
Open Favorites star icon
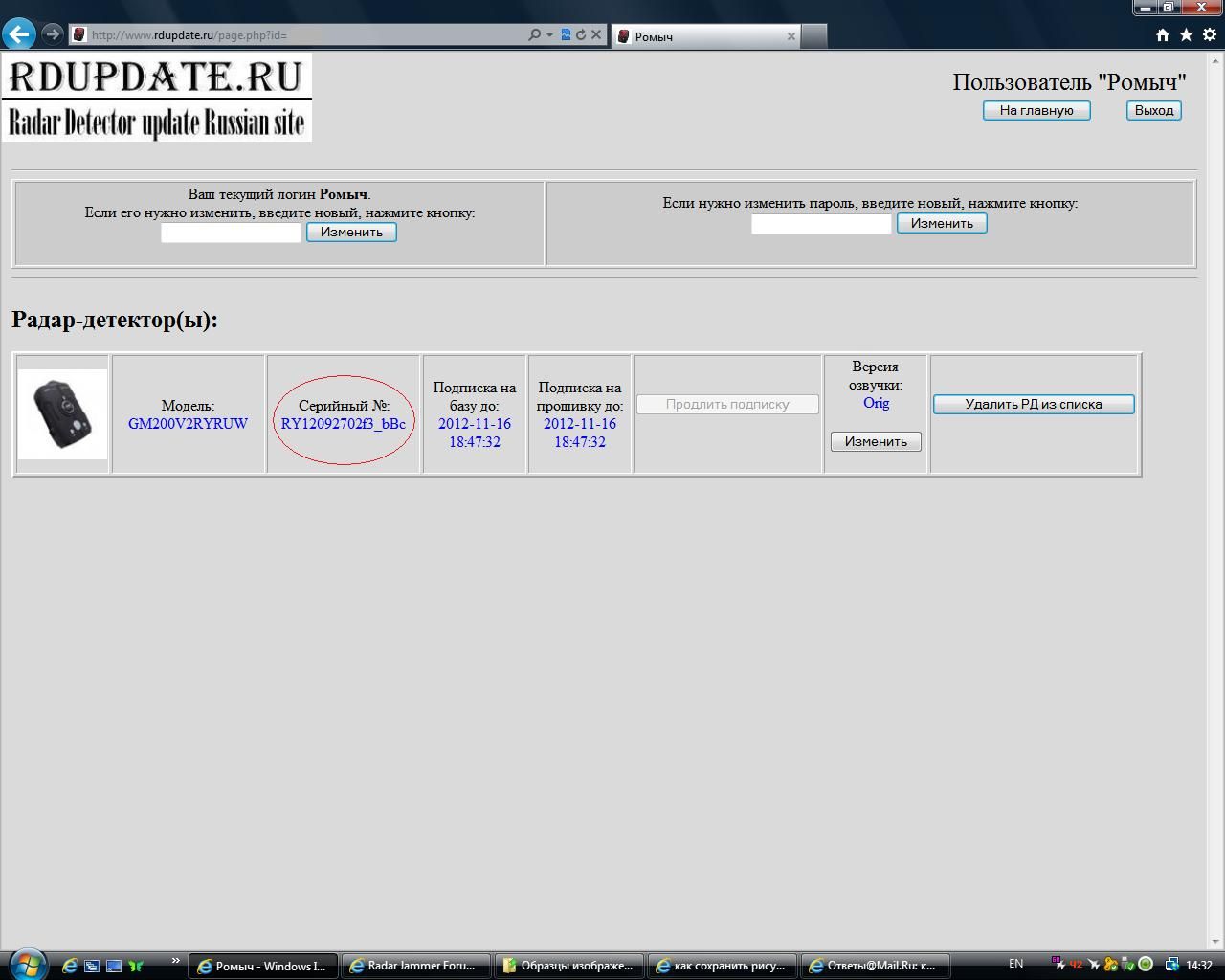click(x=1186, y=35)
